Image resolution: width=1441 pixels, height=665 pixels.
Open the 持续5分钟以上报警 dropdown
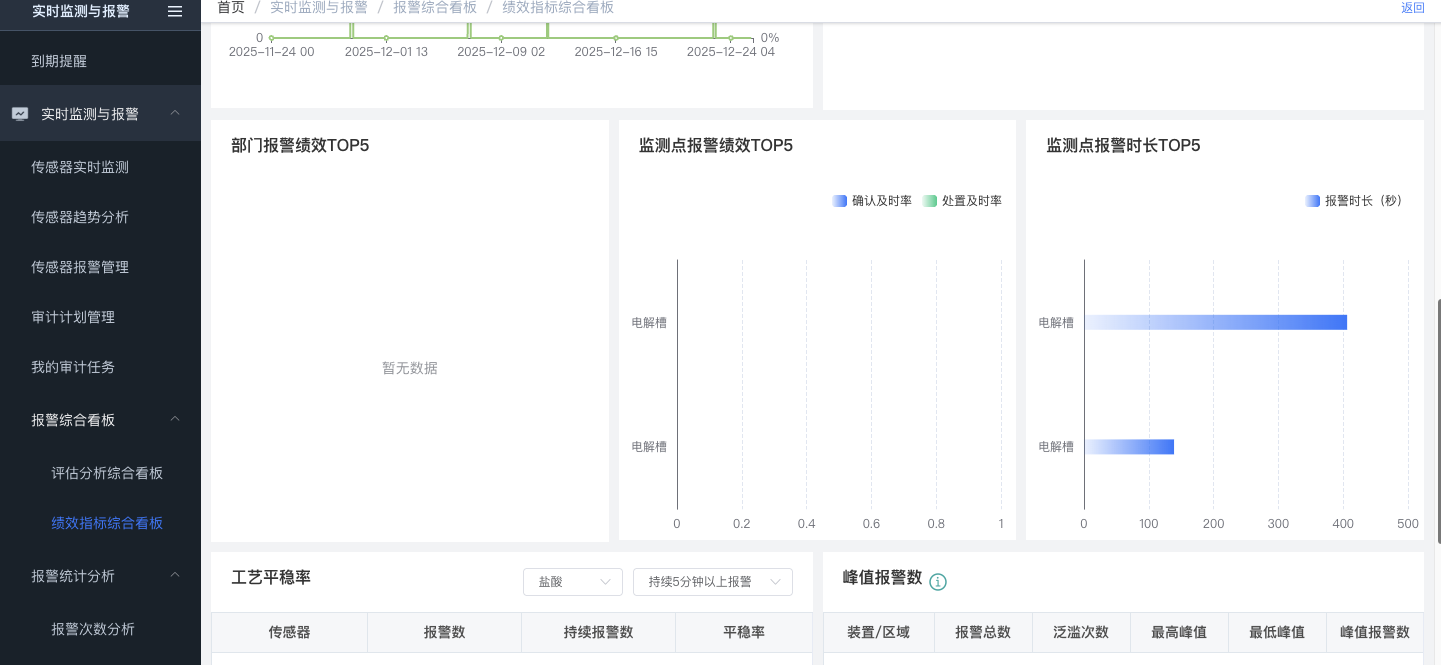click(x=712, y=582)
